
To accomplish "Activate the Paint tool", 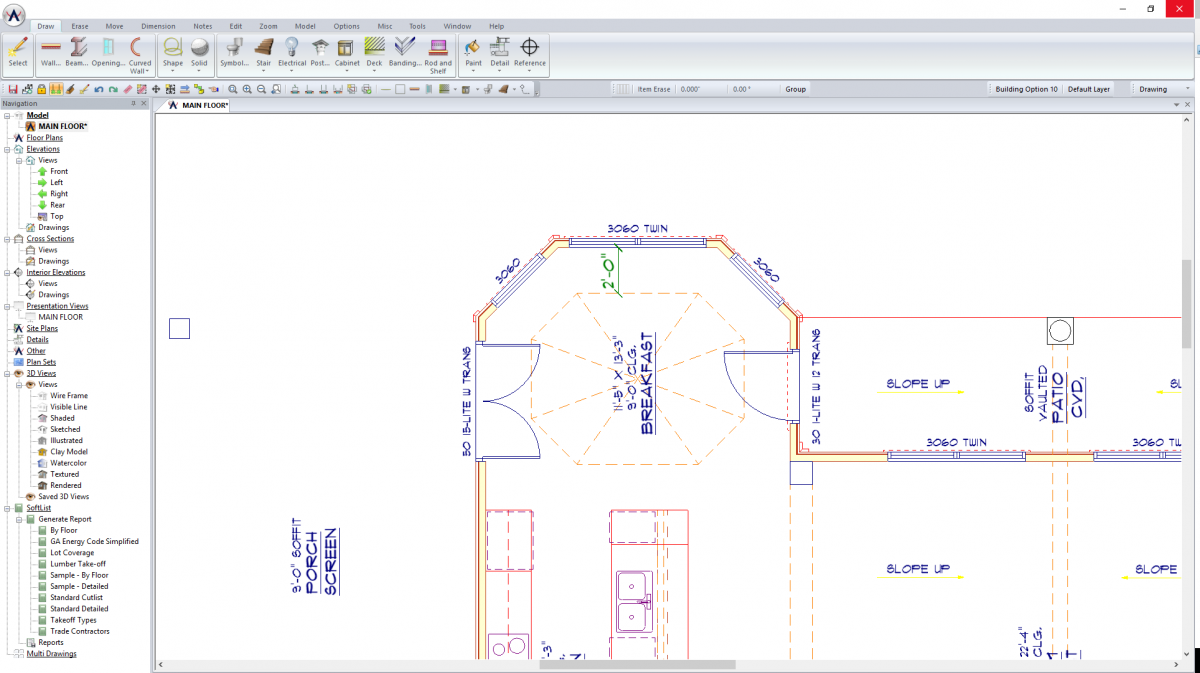I will [x=472, y=50].
